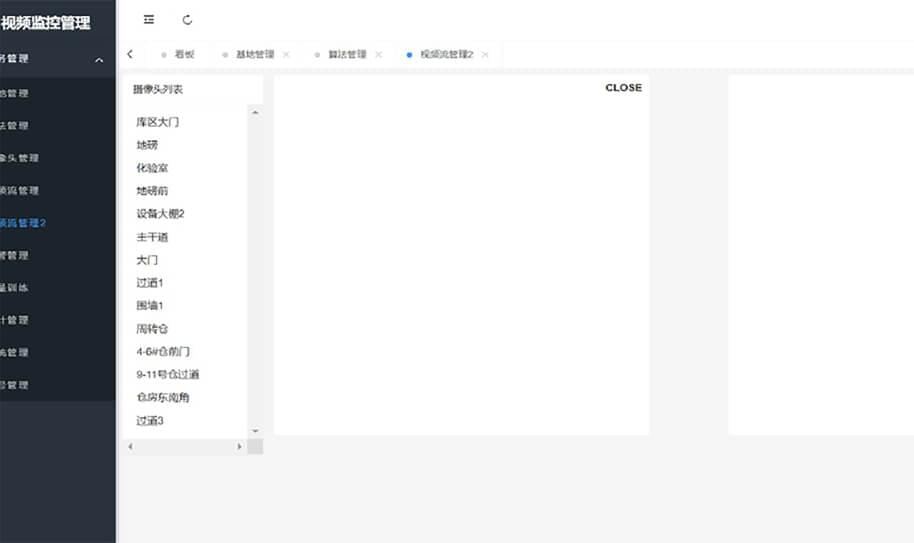Close the 基地管理 tab
The height and width of the screenshot is (543, 914).
click(x=286, y=55)
